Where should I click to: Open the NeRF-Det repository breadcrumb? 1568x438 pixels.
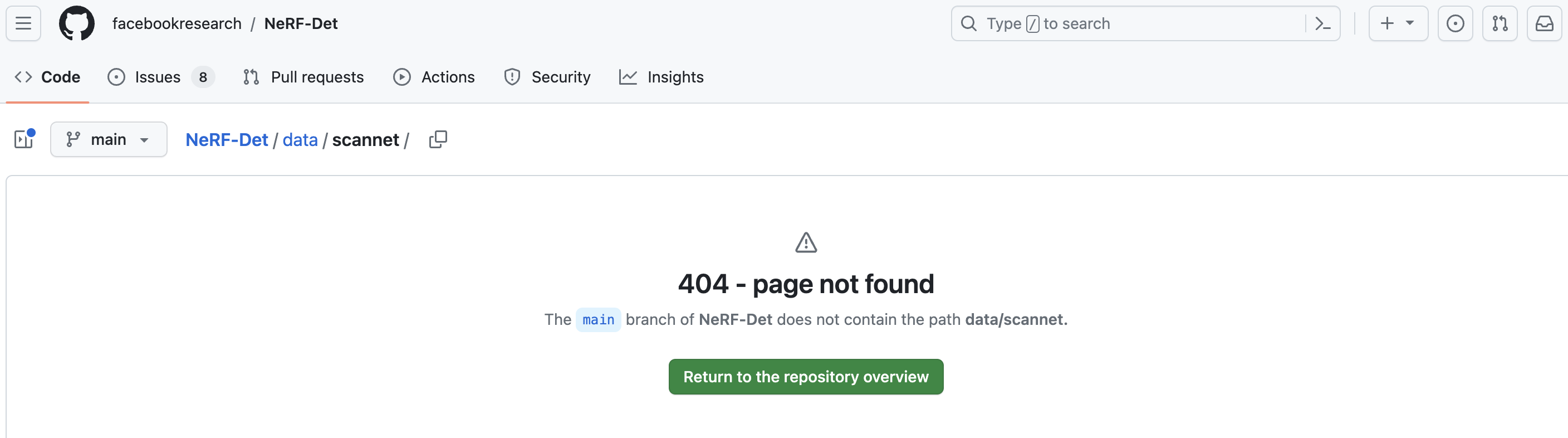pos(227,139)
